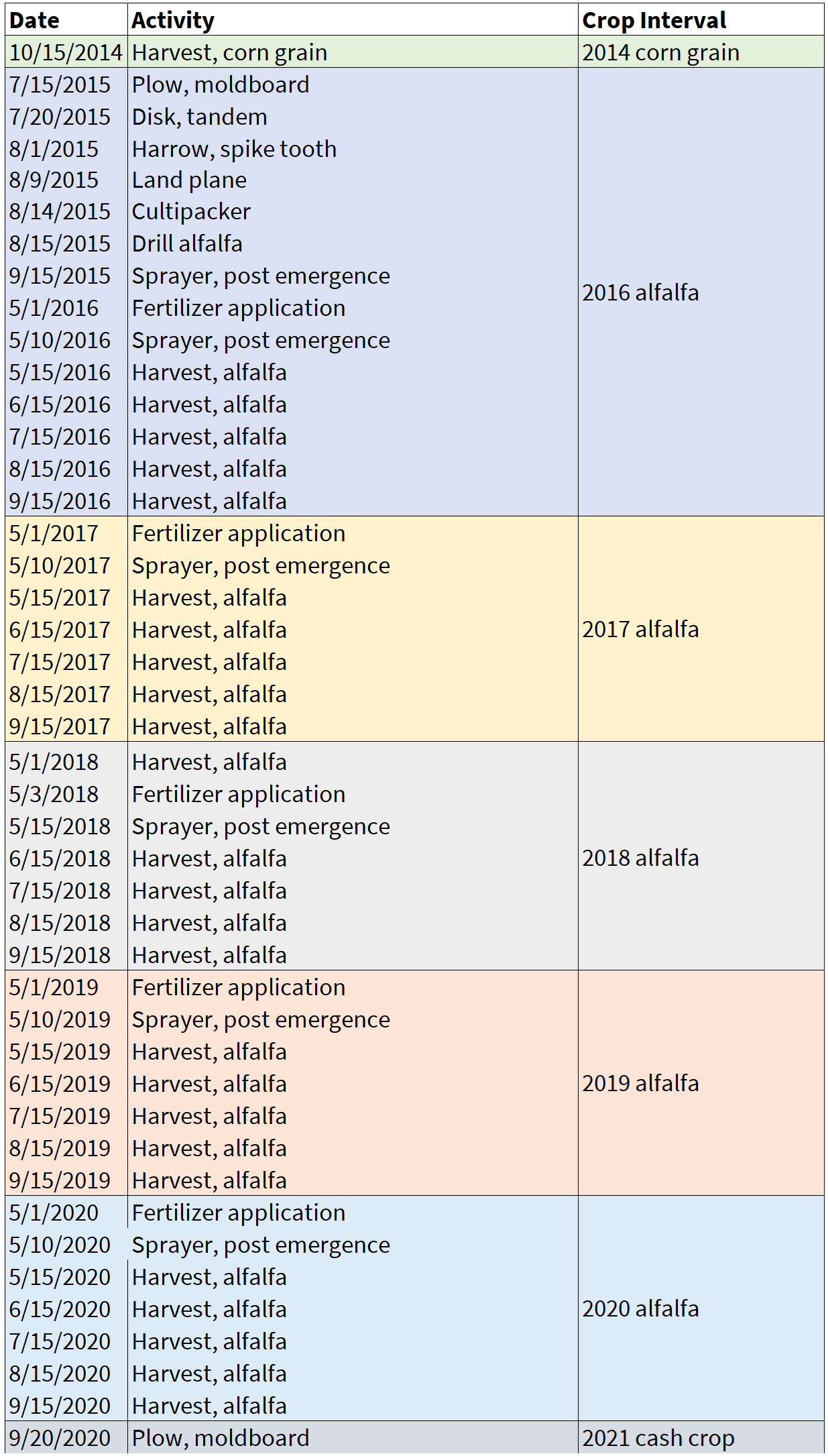The height and width of the screenshot is (1456, 828).
Task: Click the Disk, tandem activity cell
Action: click(199, 117)
